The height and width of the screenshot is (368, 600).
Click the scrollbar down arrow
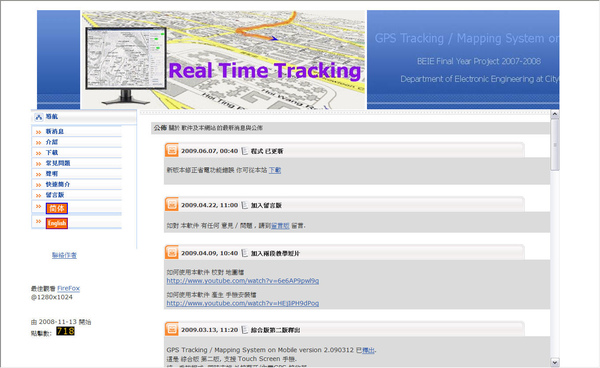pyautogui.click(x=554, y=362)
